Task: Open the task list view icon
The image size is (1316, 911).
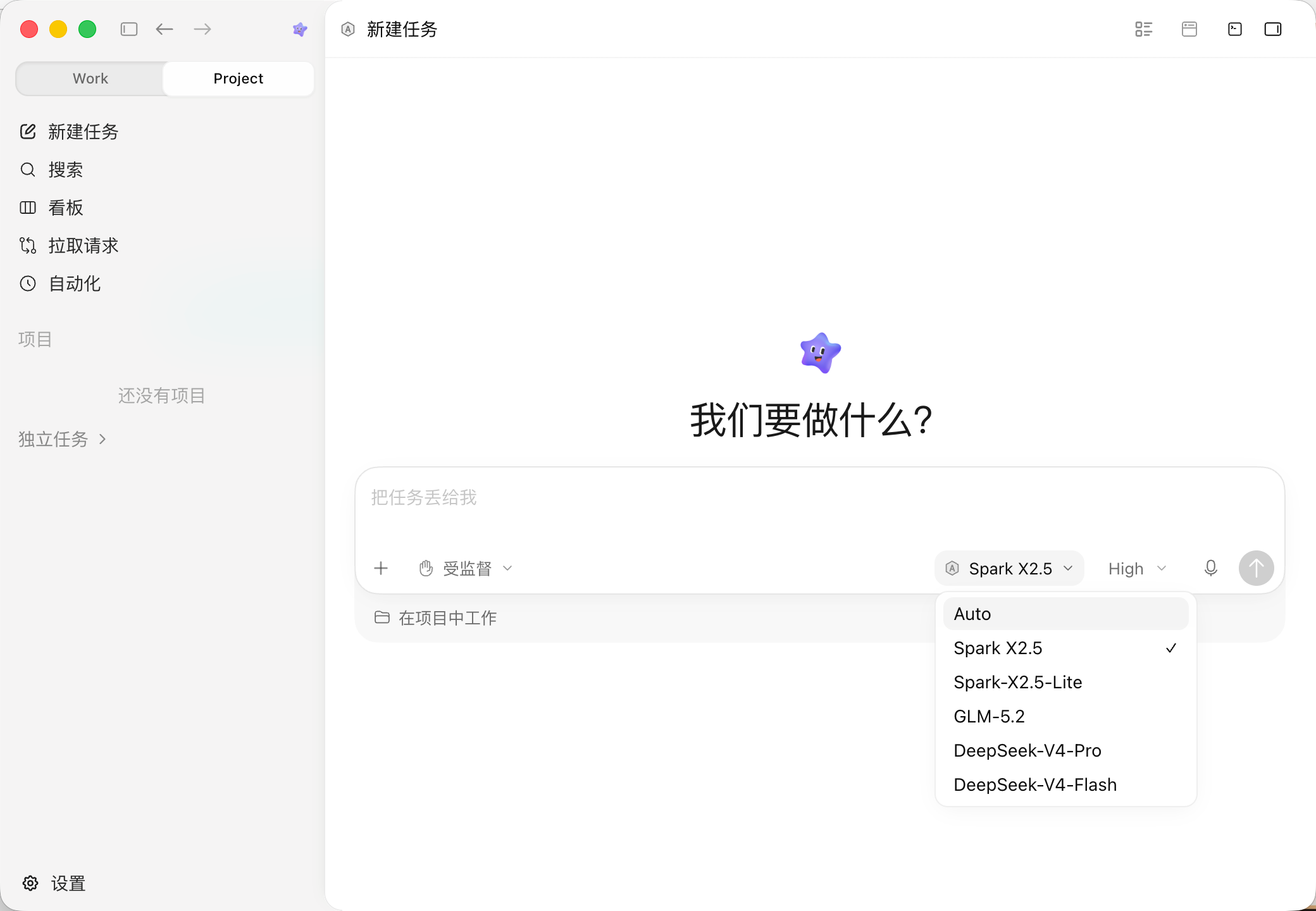Action: click(1144, 29)
